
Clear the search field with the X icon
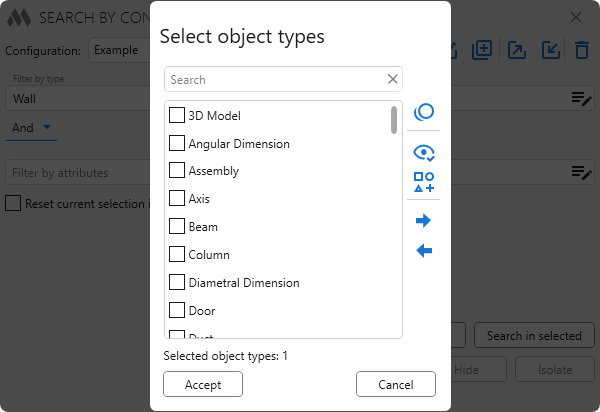pos(393,80)
